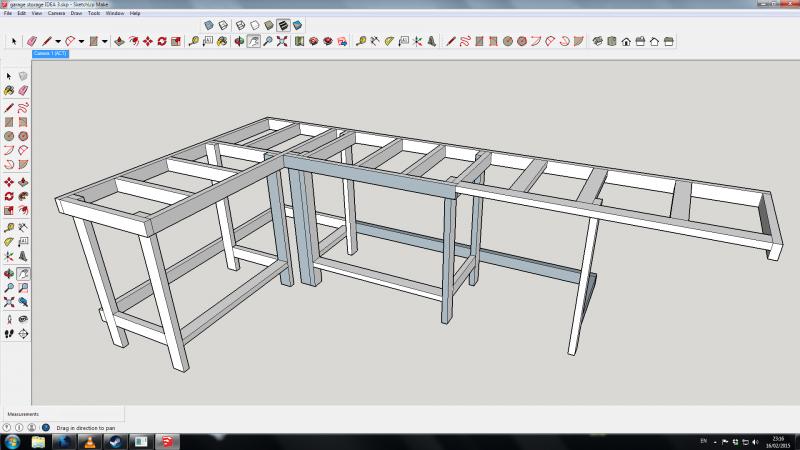Switch to the Camera 1 scene tab

[50, 53]
